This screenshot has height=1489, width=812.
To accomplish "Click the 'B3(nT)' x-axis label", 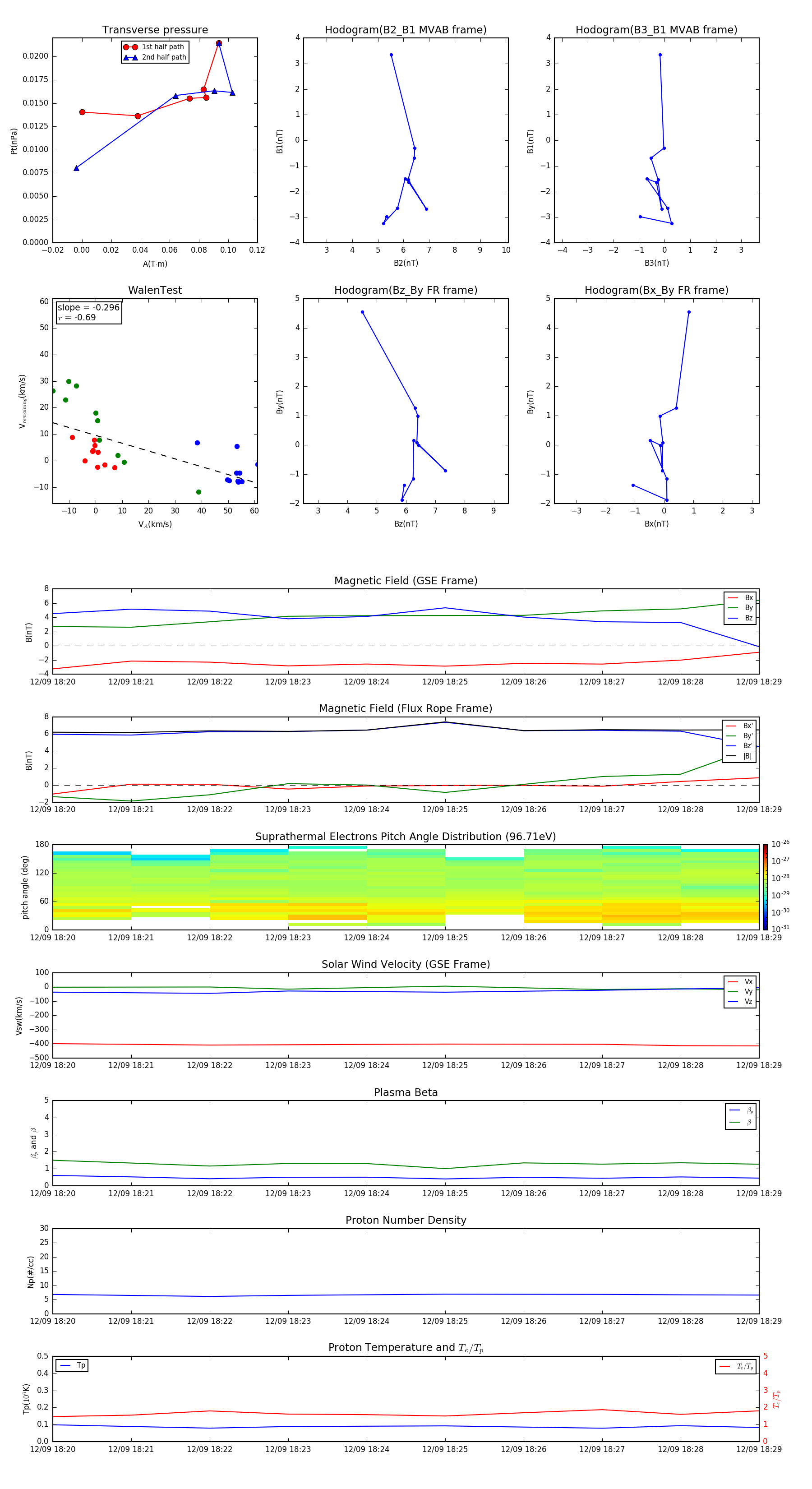I will pyautogui.click(x=656, y=263).
